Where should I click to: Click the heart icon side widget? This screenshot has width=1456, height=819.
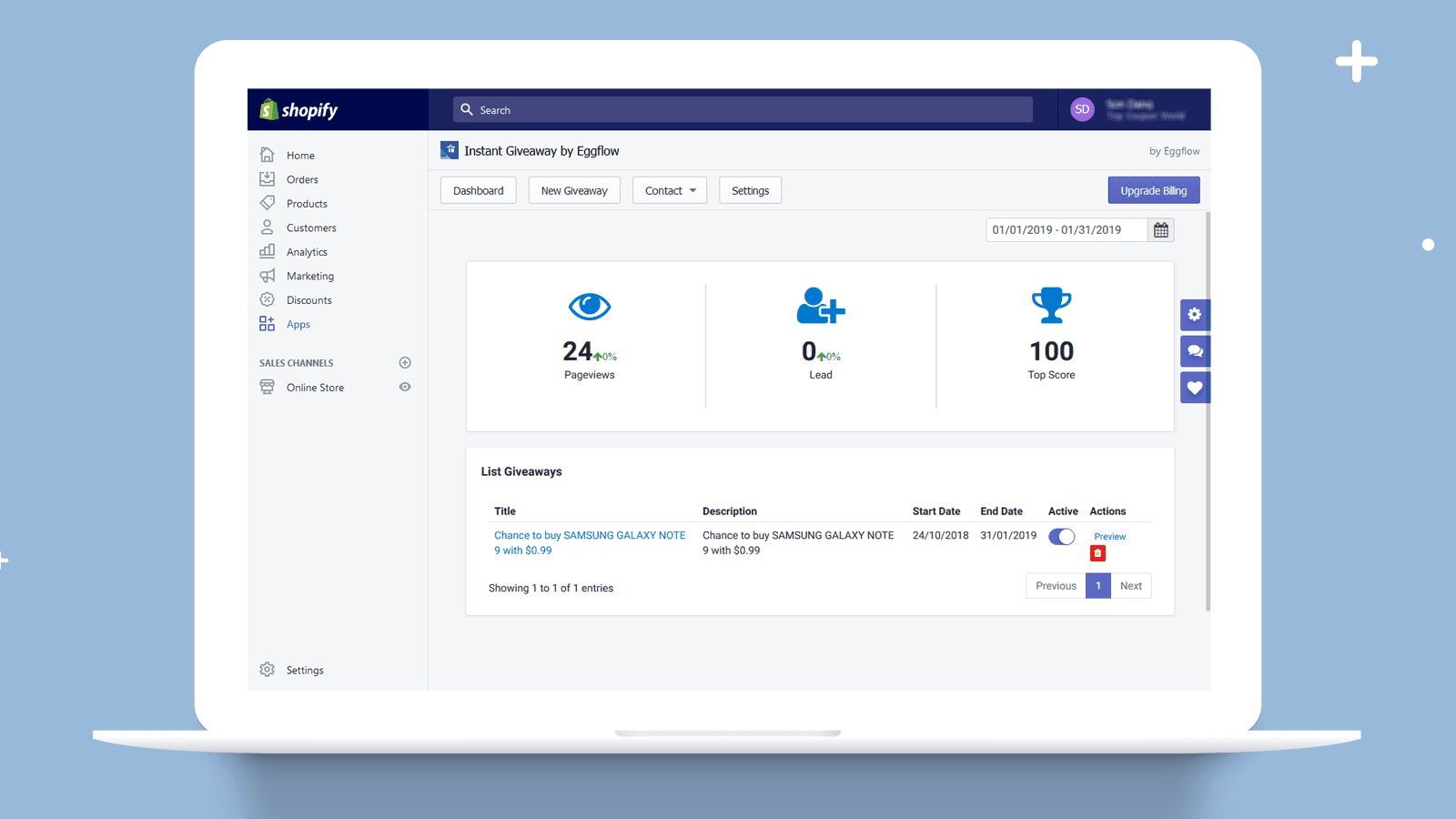tap(1195, 388)
